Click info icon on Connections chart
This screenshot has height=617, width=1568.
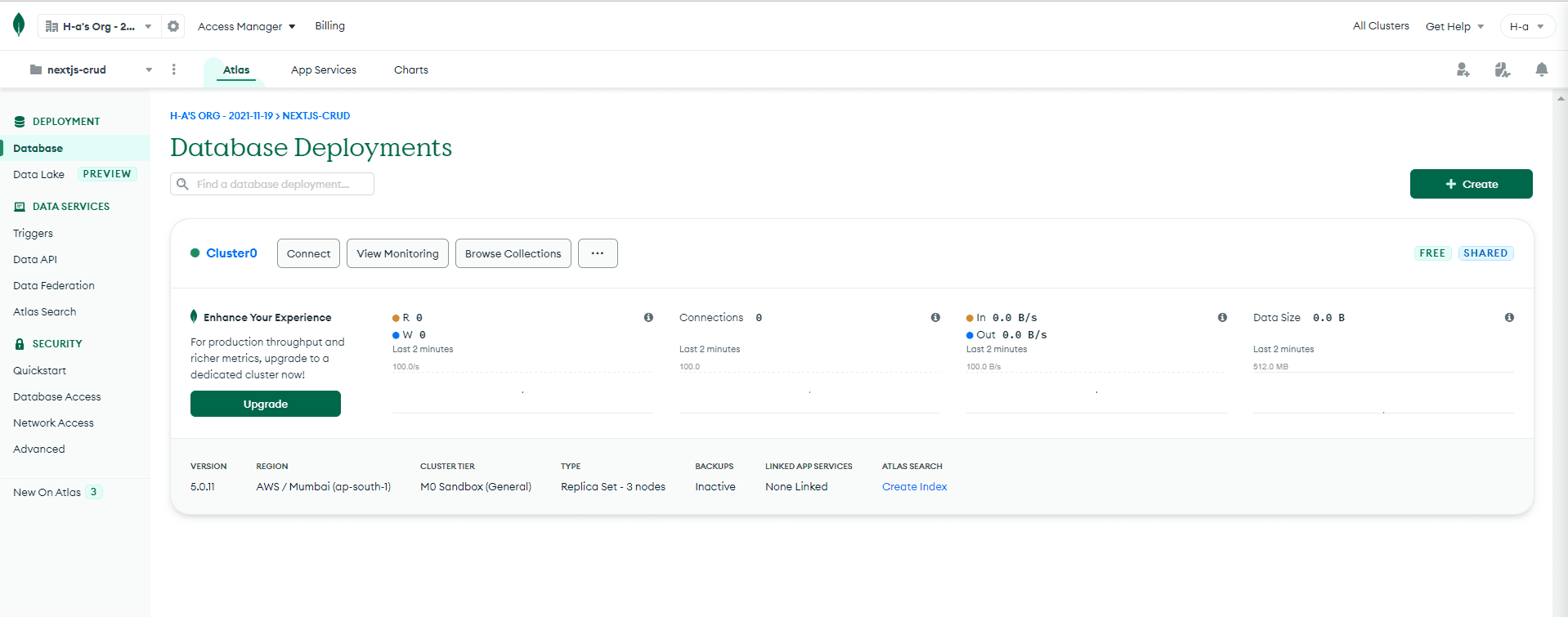tap(935, 317)
